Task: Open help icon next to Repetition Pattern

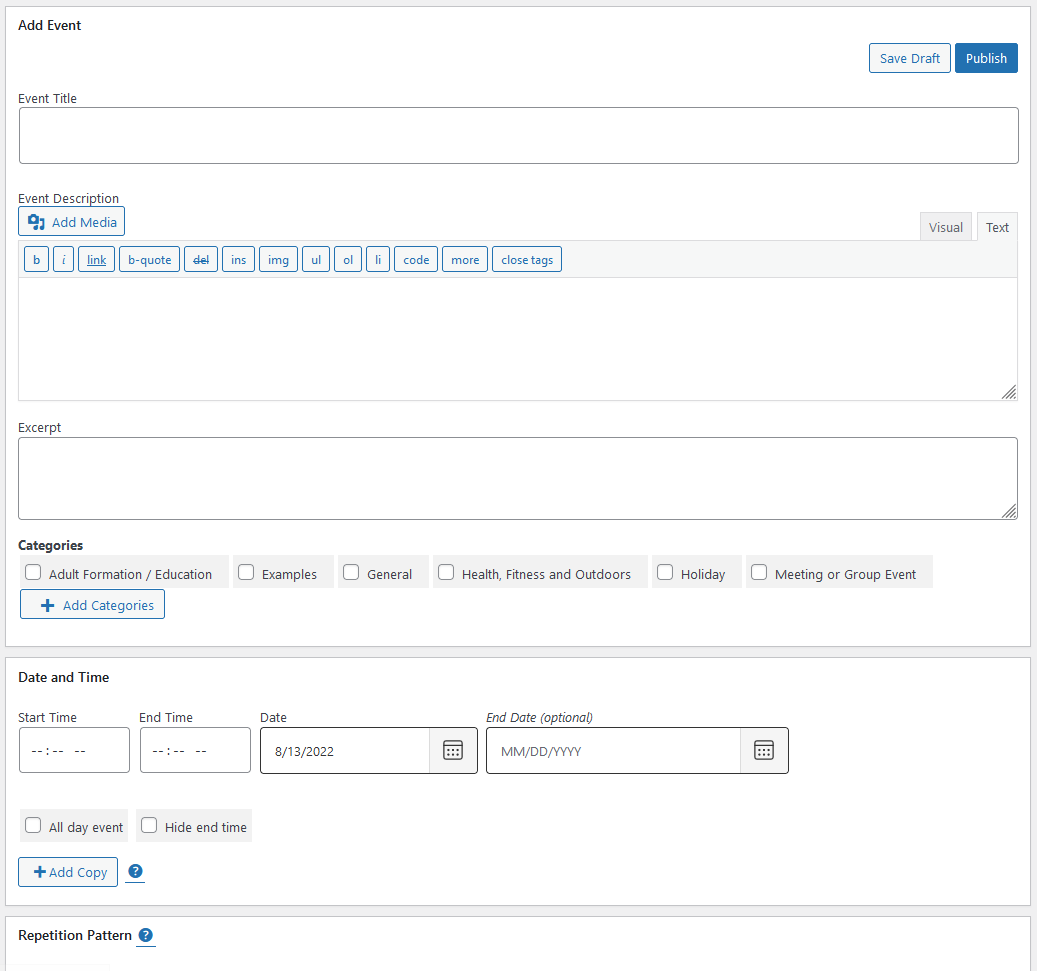Action: click(145, 935)
